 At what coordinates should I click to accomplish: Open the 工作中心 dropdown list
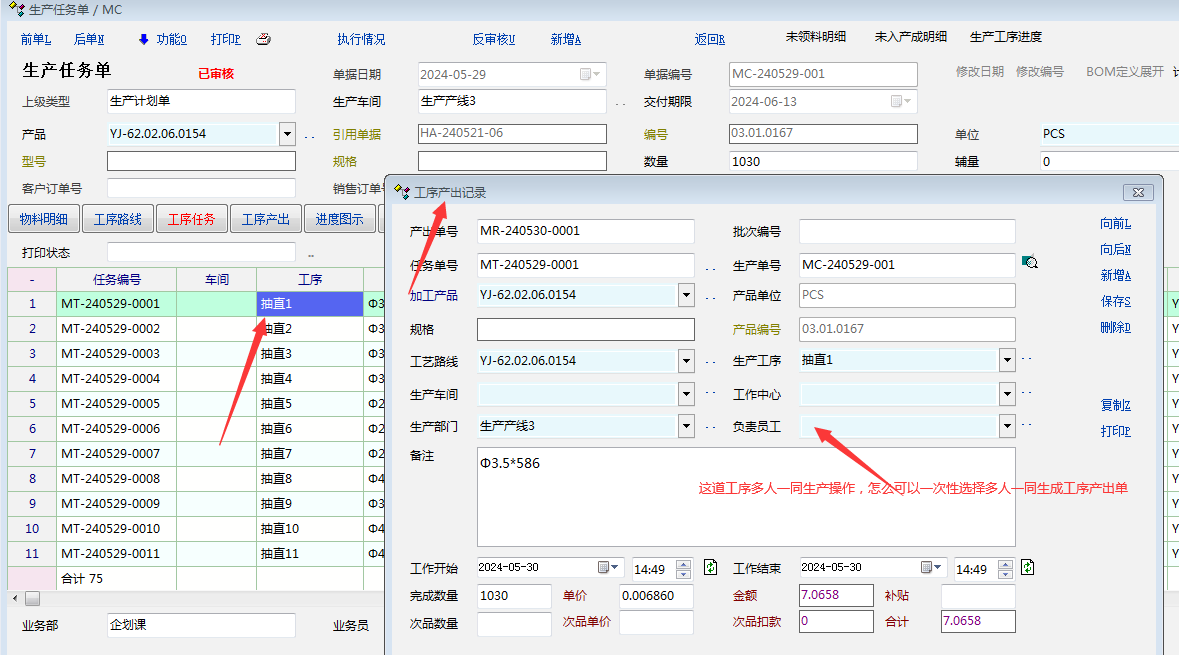1007,394
